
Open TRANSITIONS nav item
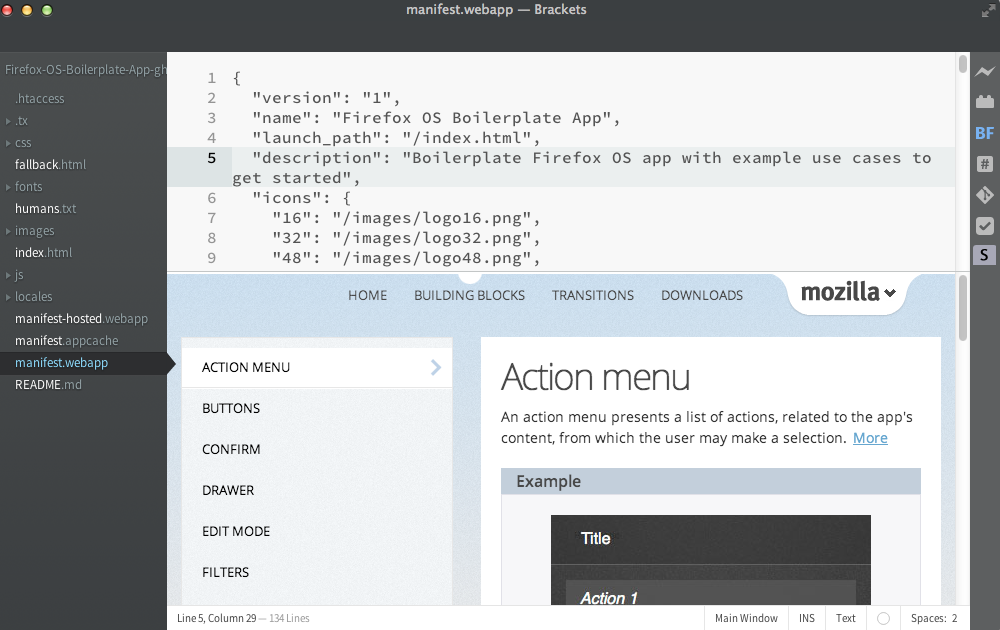(593, 296)
